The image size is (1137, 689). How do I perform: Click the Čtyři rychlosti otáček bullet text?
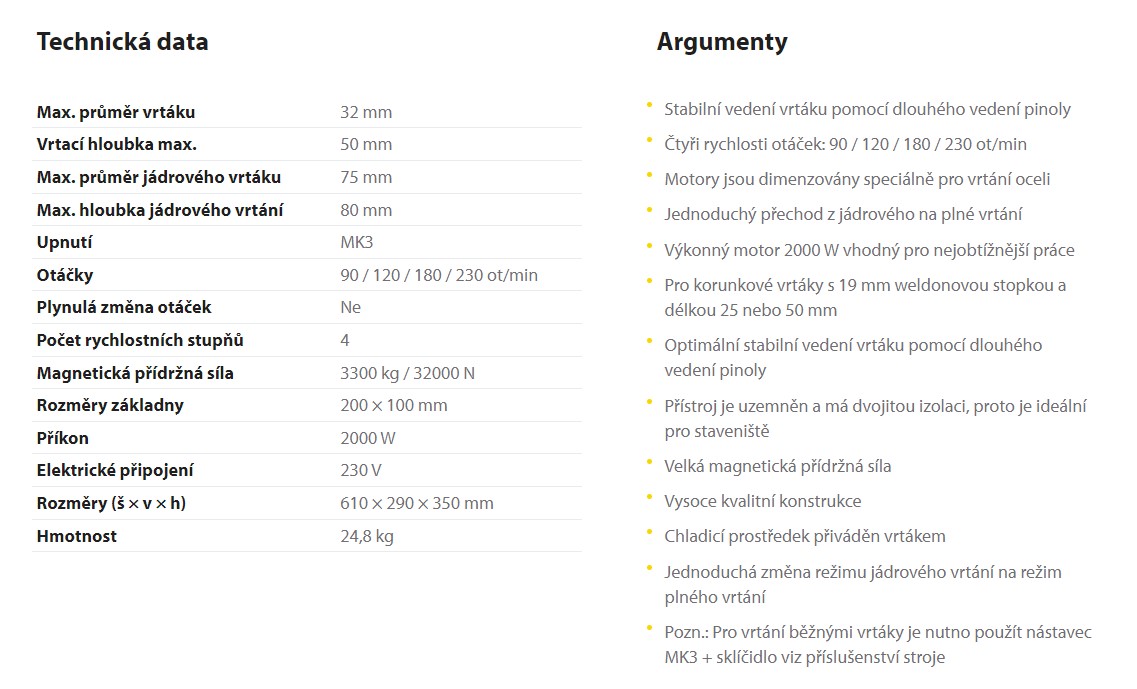(x=845, y=144)
